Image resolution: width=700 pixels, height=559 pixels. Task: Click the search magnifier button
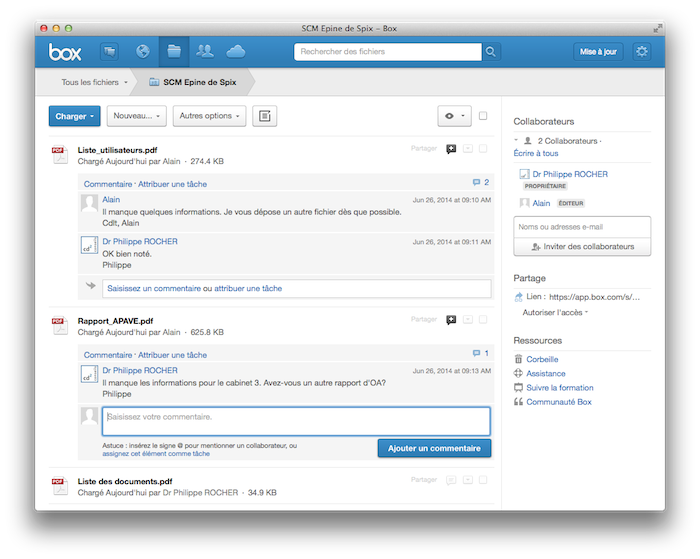491,51
